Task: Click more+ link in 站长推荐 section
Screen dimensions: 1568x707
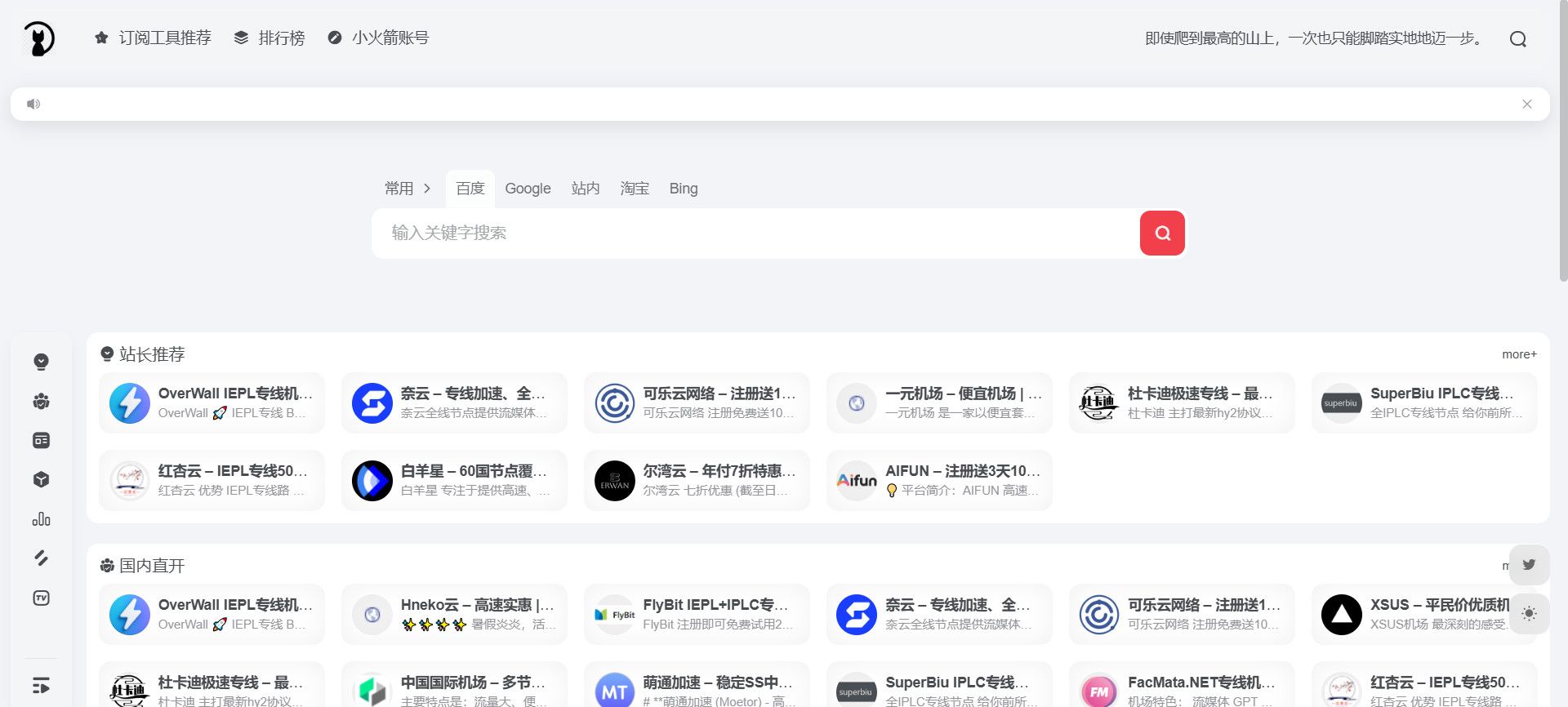Action: pyautogui.click(x=1518, y=354)
